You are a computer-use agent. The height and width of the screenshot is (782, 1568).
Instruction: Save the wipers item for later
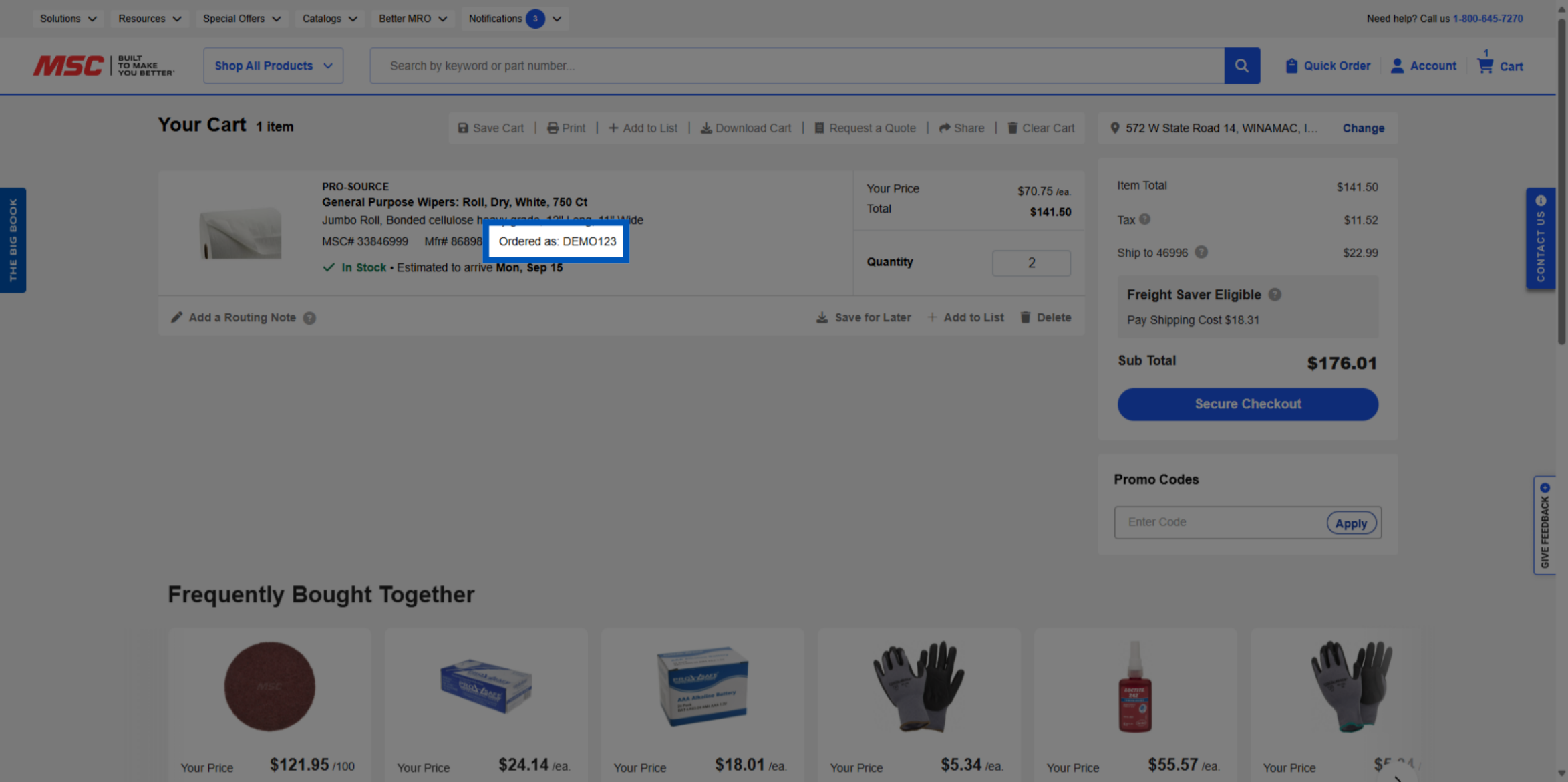coord(863,317)
